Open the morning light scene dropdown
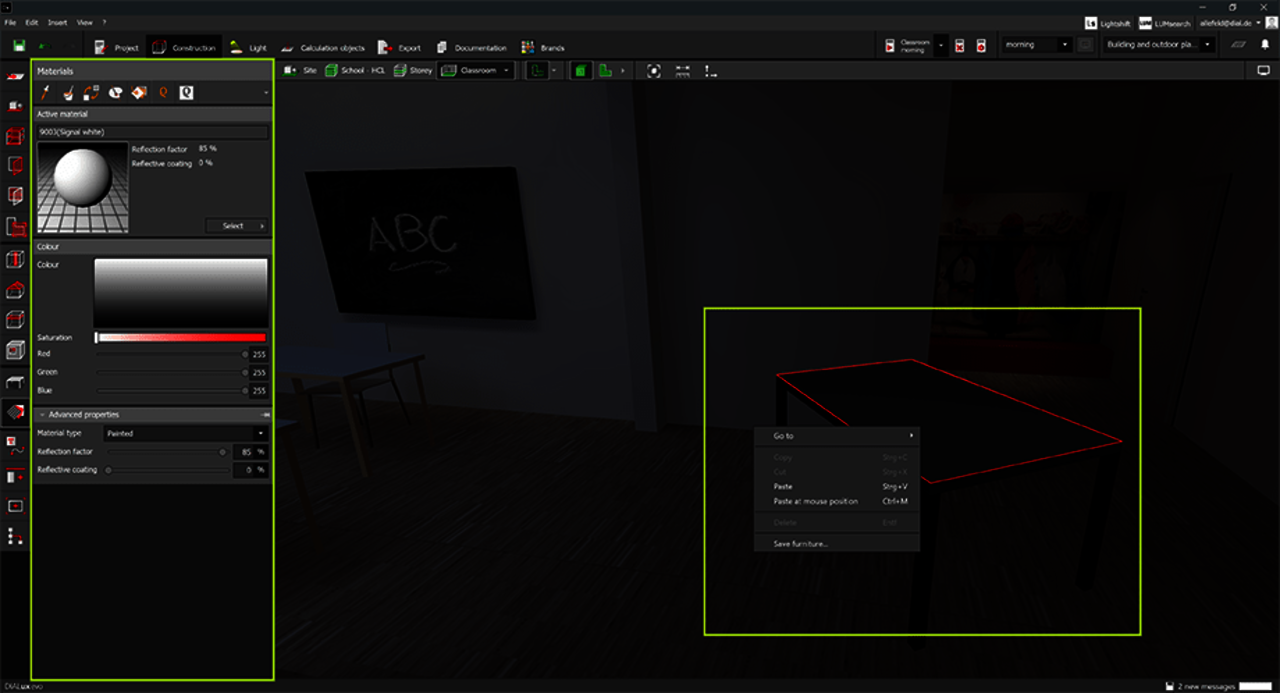This screenshot has height=693, width=1280. tap(1036, 45)
